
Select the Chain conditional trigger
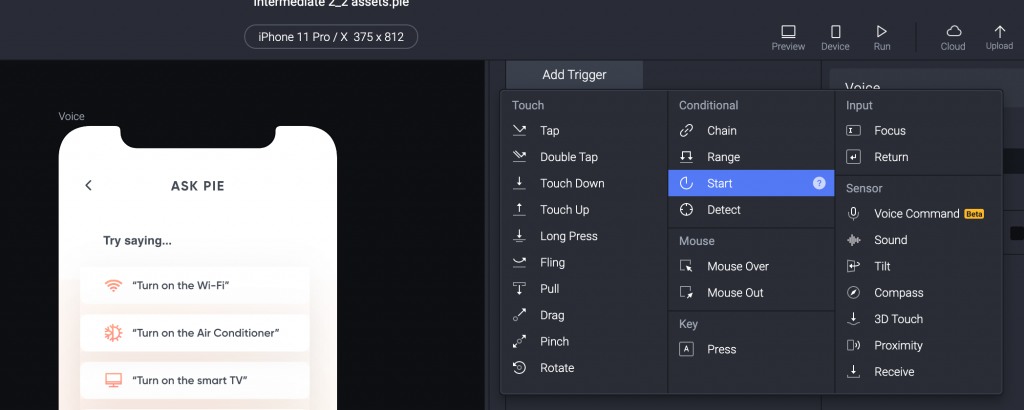721,131
